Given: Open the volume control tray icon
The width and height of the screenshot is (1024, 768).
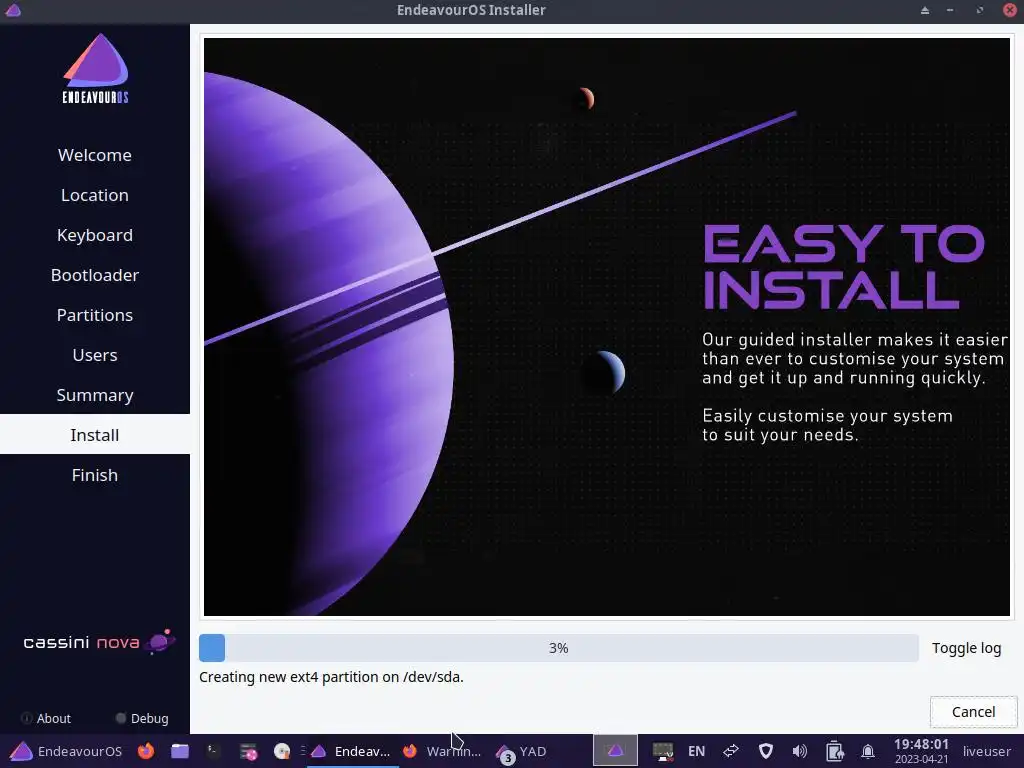Looking at the screenshot, I should [x=800, y=751].
